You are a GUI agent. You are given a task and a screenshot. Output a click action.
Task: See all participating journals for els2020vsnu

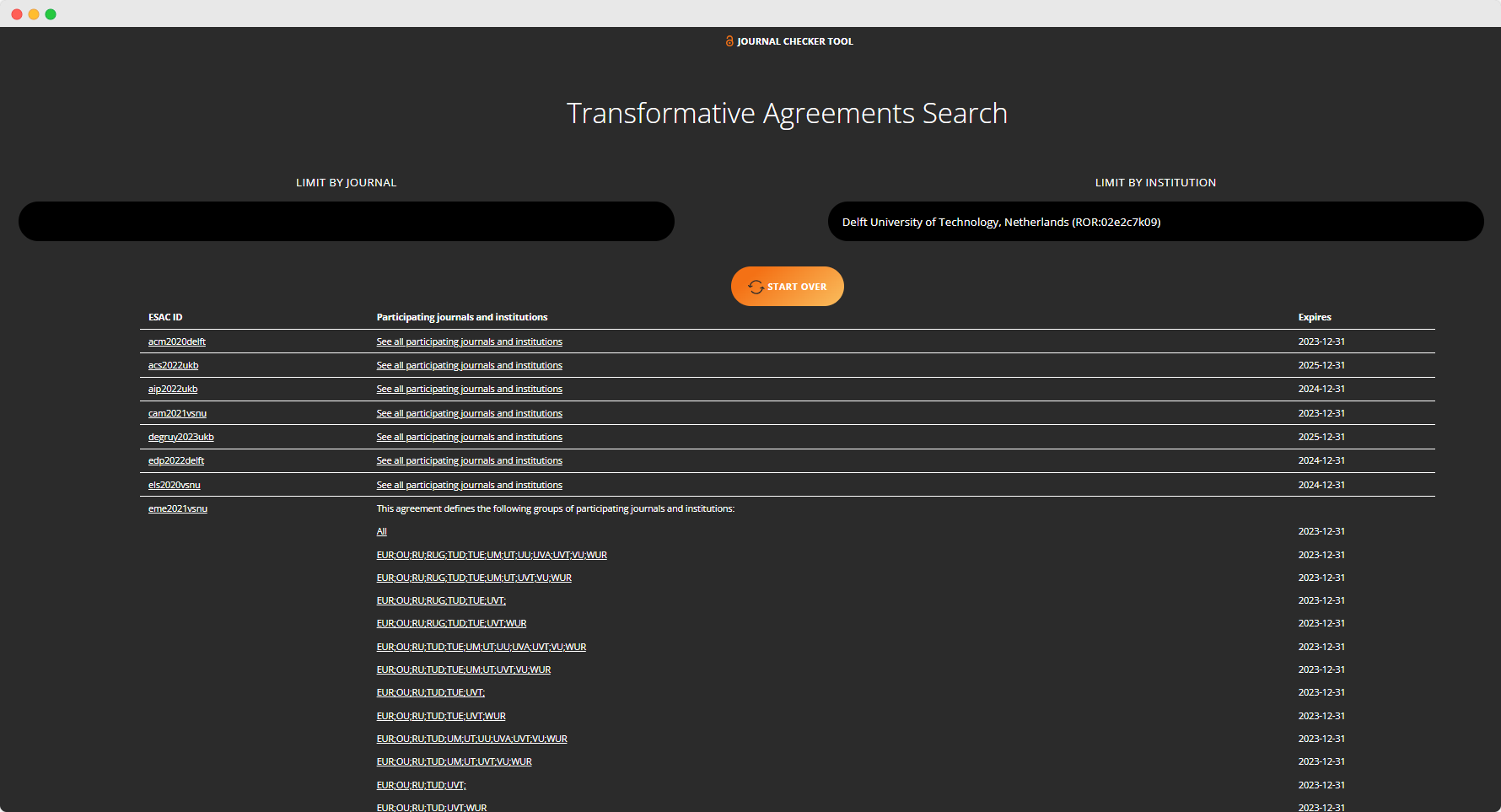tap(470, 485)
